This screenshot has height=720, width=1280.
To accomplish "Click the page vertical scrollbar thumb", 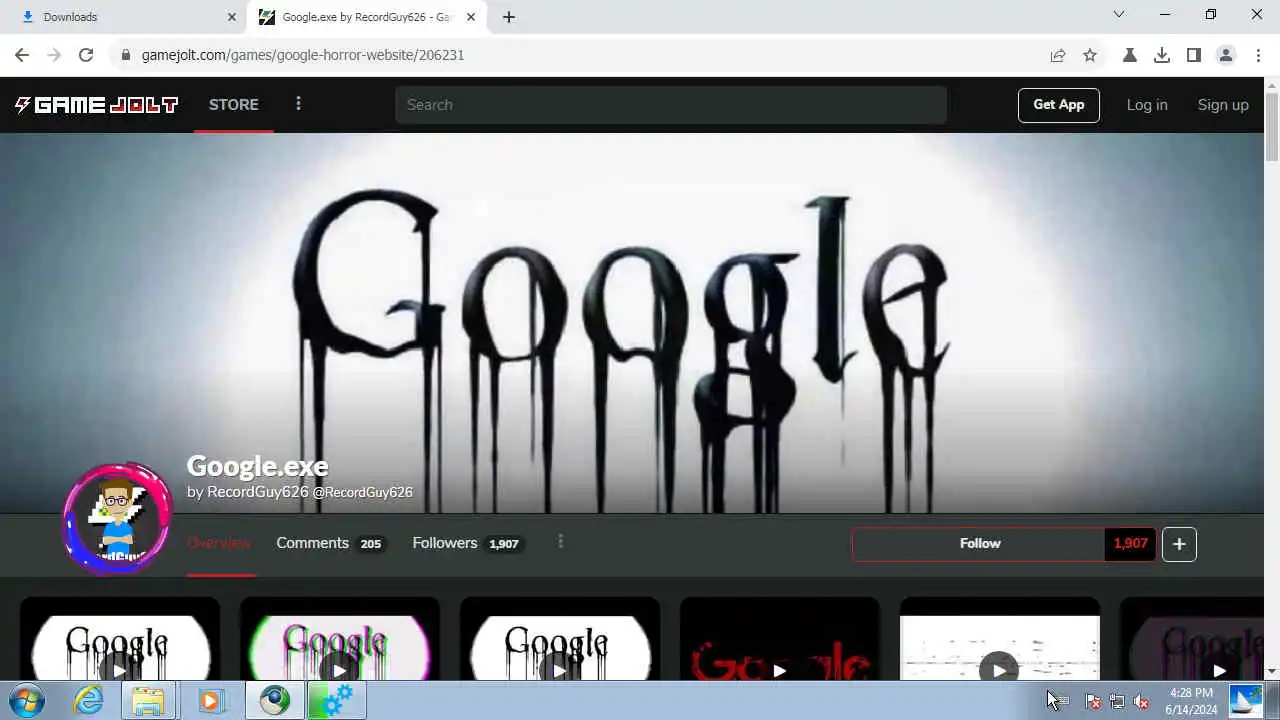I will click(1272, 127).
